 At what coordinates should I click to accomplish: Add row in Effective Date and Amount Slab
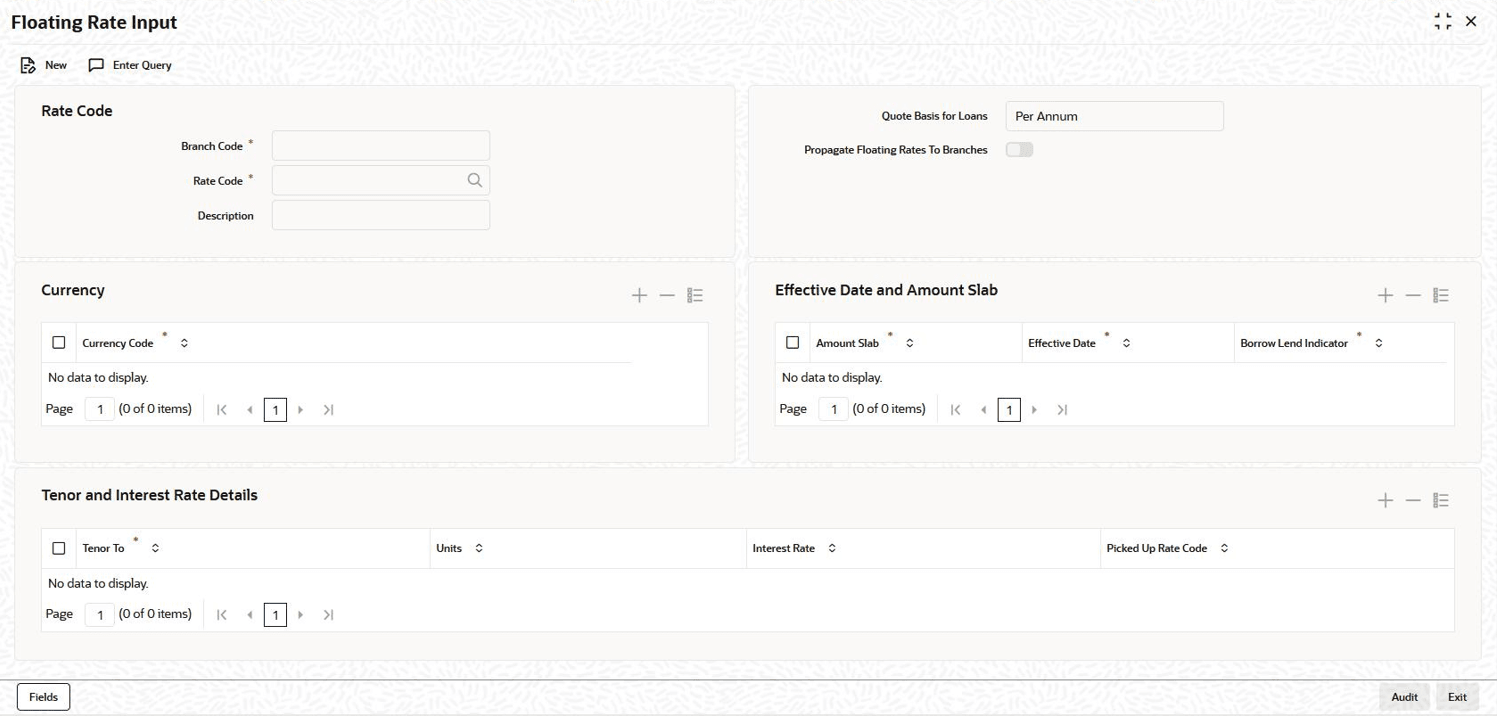[1385, 295]
